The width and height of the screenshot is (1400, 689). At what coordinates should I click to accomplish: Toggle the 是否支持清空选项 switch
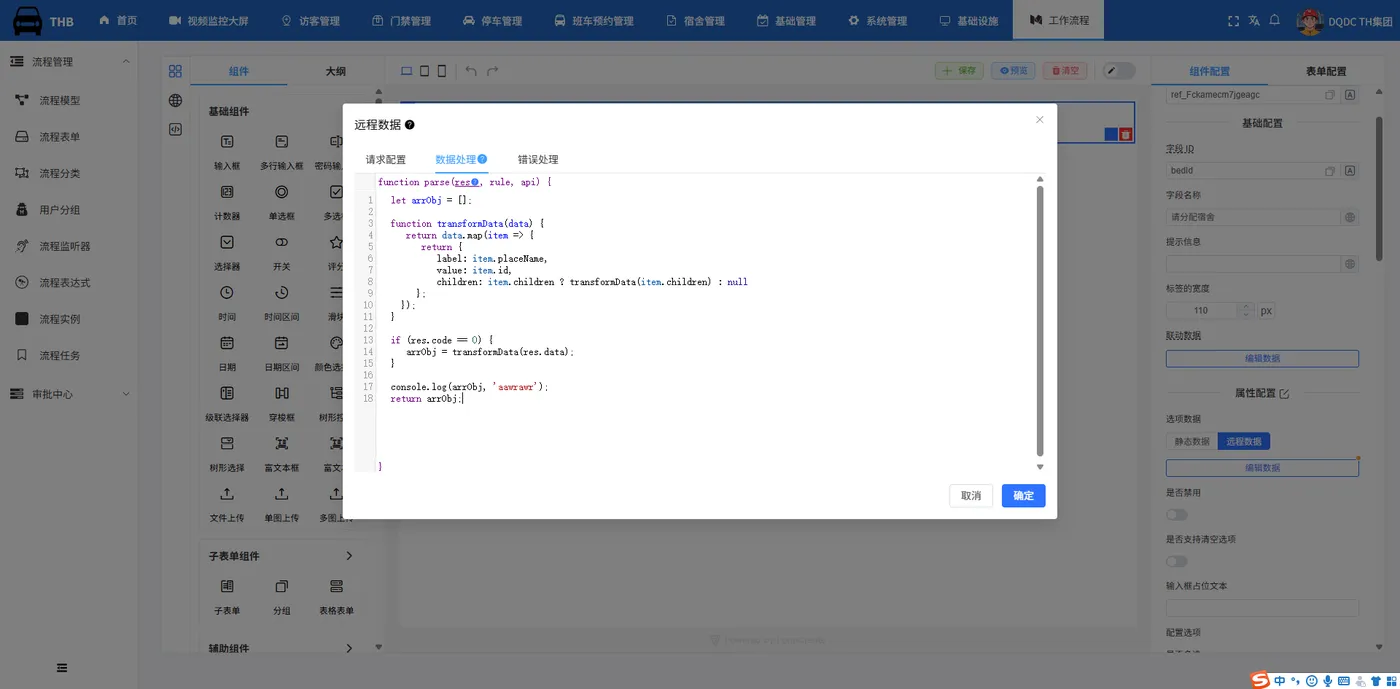(x=1177, y=561)
